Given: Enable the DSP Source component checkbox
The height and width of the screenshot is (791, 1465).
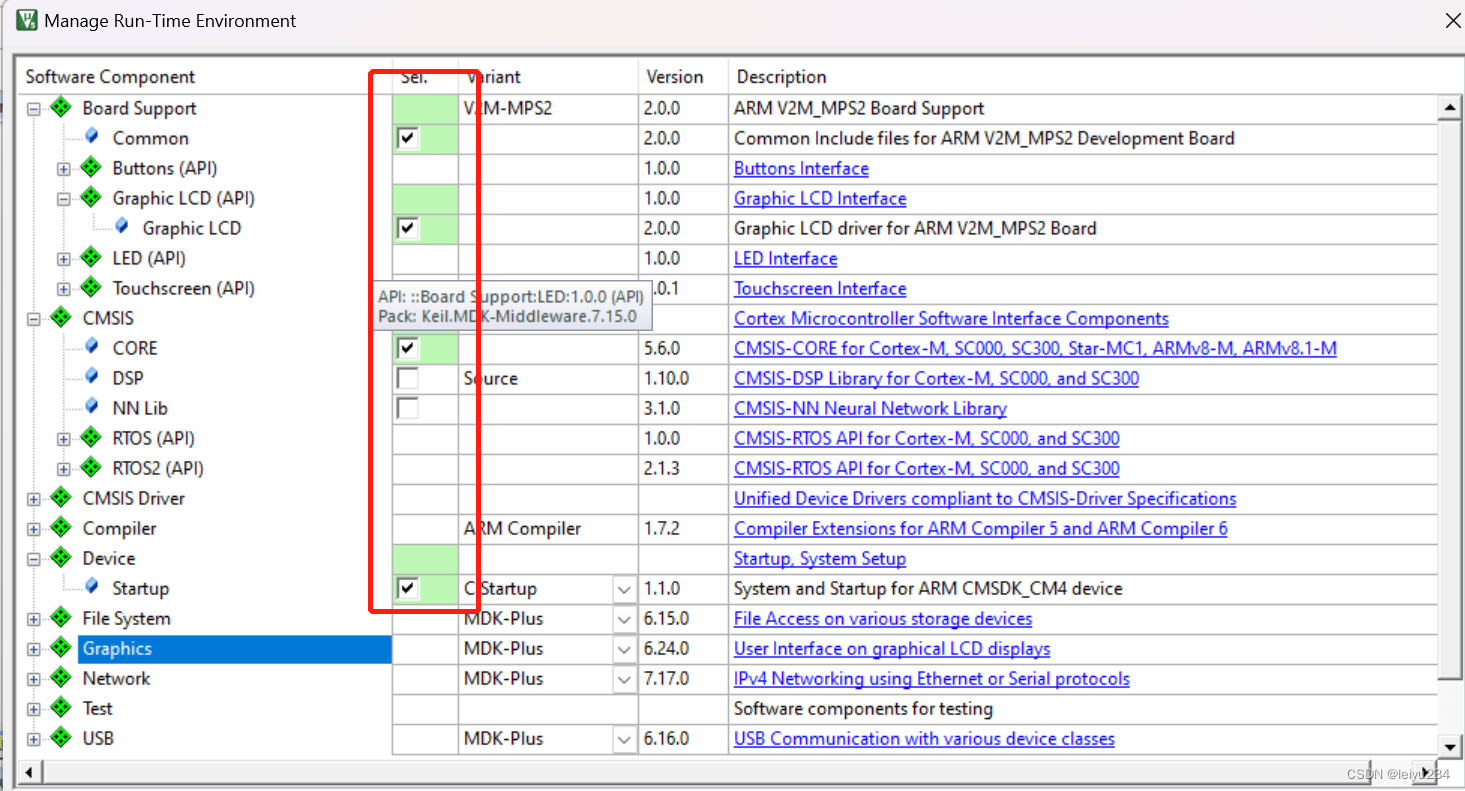Looking at the screenshot, I should pos(406,378).
